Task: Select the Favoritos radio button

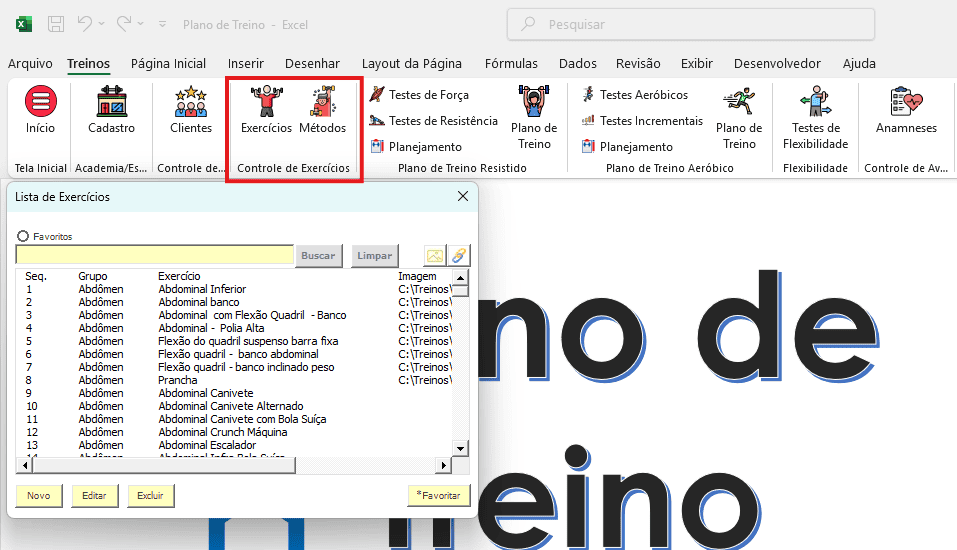Action: point(23,237)
